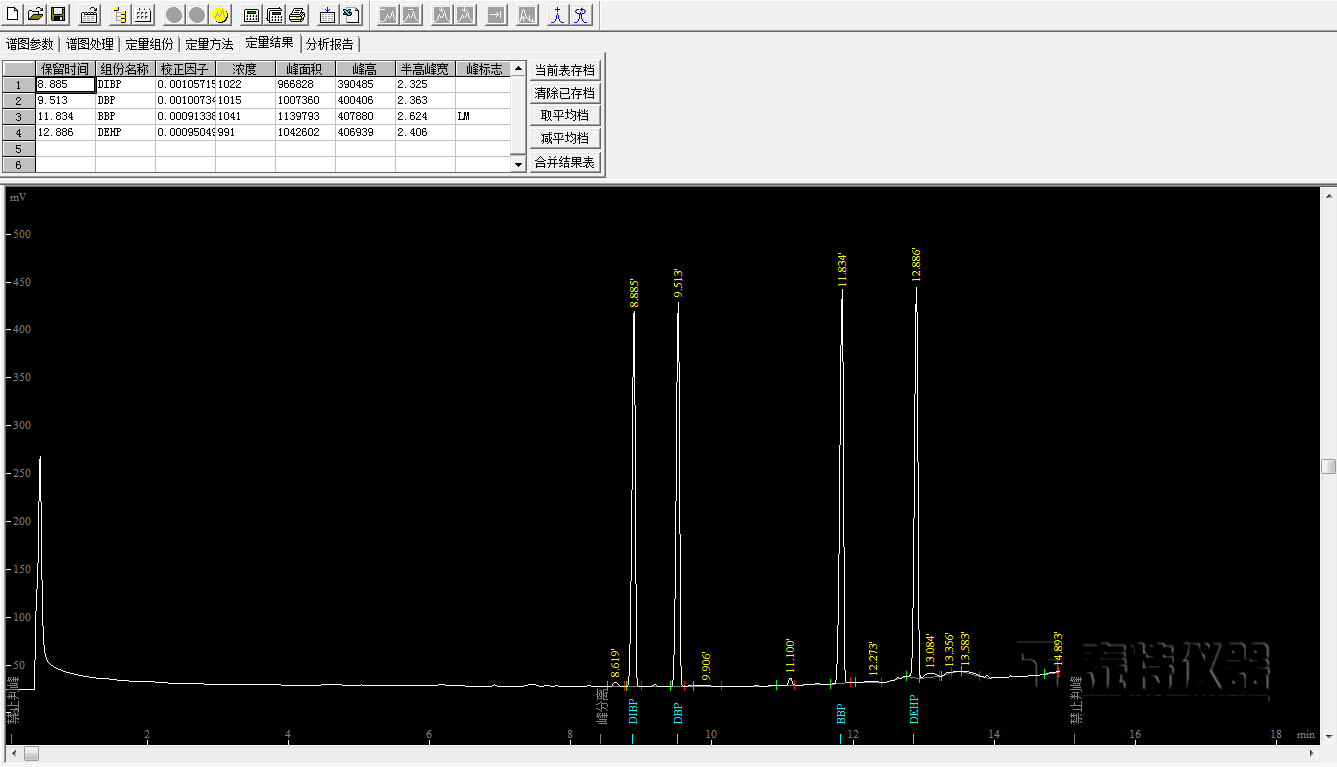1337x767 pixels.
Task: Click the grey arrow-to-bar toolbar icon
Action: coord(496,15)
